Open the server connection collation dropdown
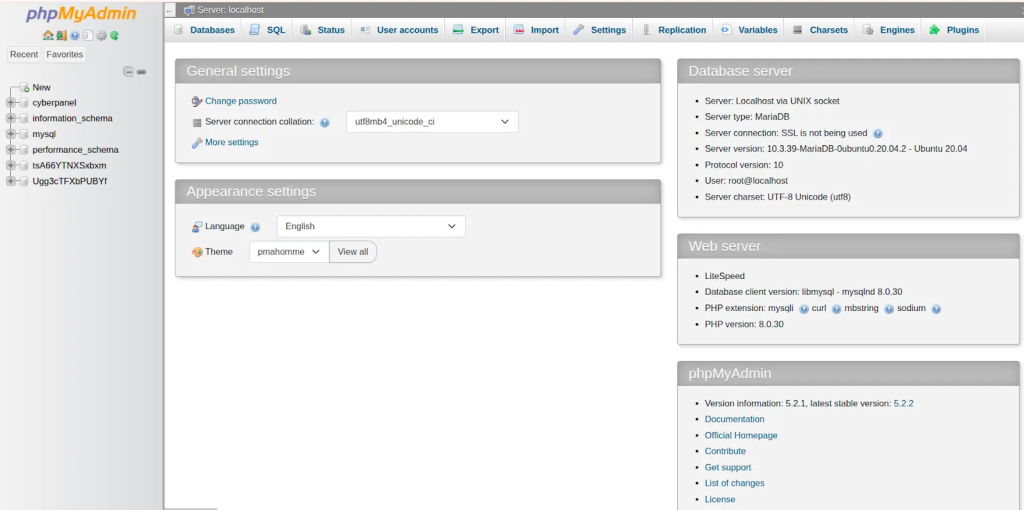1024x510 pixels. [x=431, y=122]
